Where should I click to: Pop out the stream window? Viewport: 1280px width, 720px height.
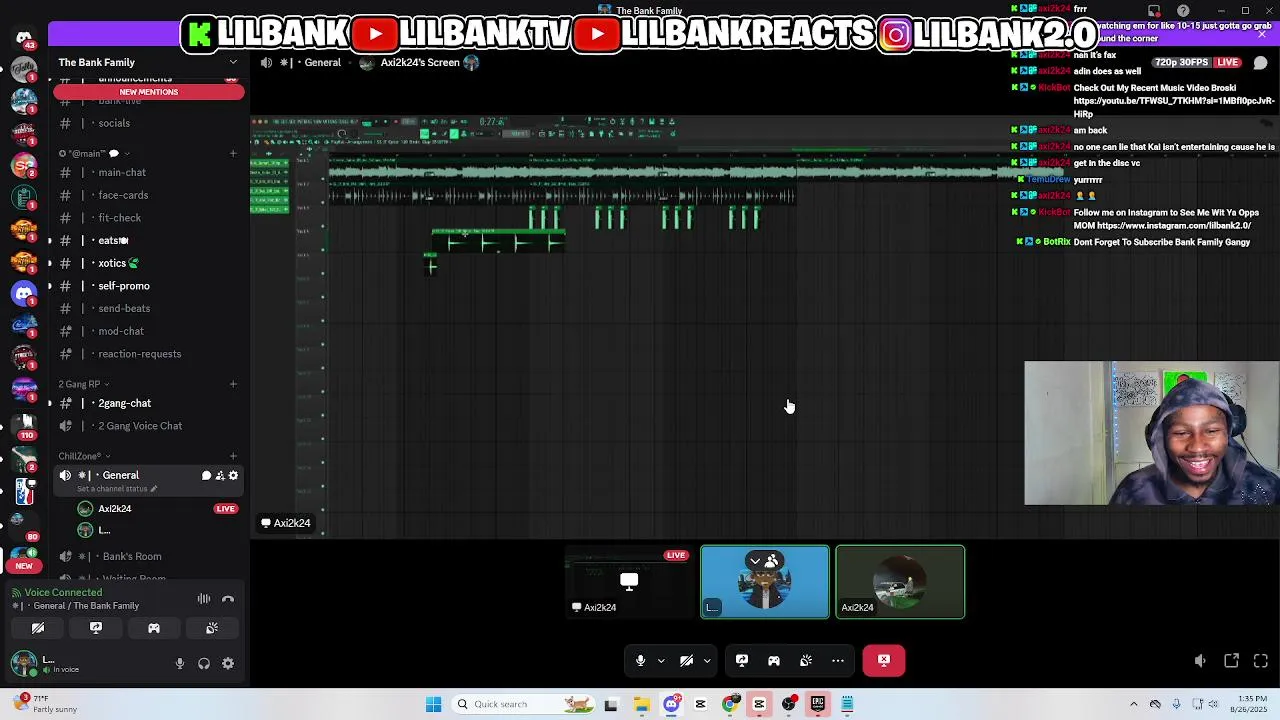(1232, 661)
